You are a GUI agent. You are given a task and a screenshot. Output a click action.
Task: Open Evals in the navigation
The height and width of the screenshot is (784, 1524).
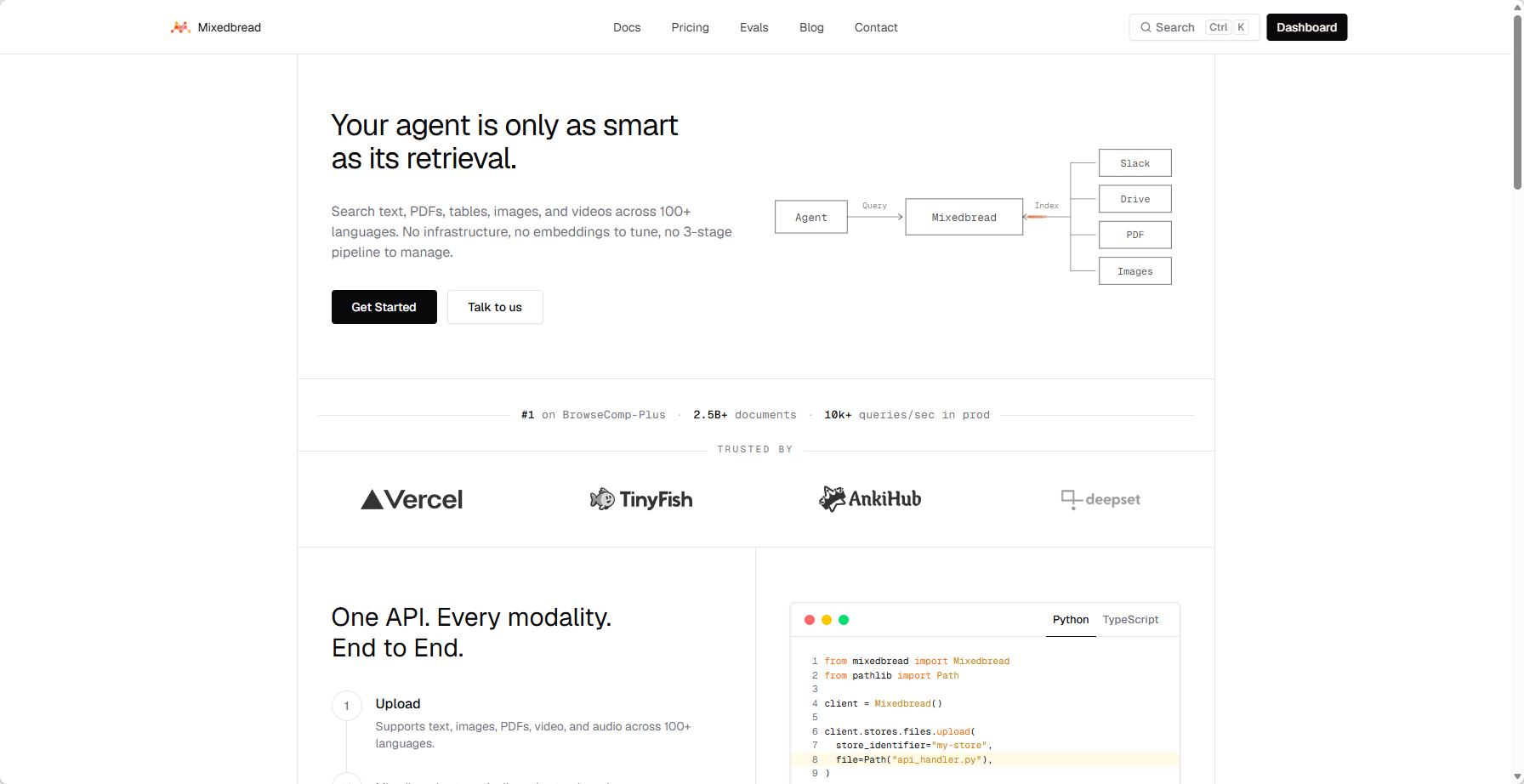tap(754, 27)
